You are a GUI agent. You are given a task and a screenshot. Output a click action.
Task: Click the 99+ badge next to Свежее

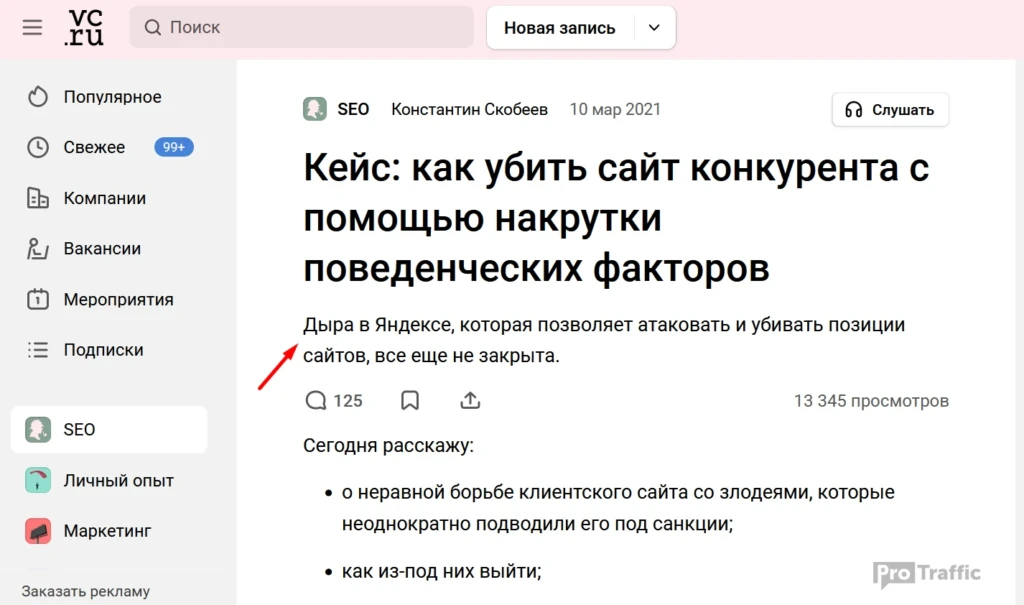pyautogui.click(x=174, y=147)
